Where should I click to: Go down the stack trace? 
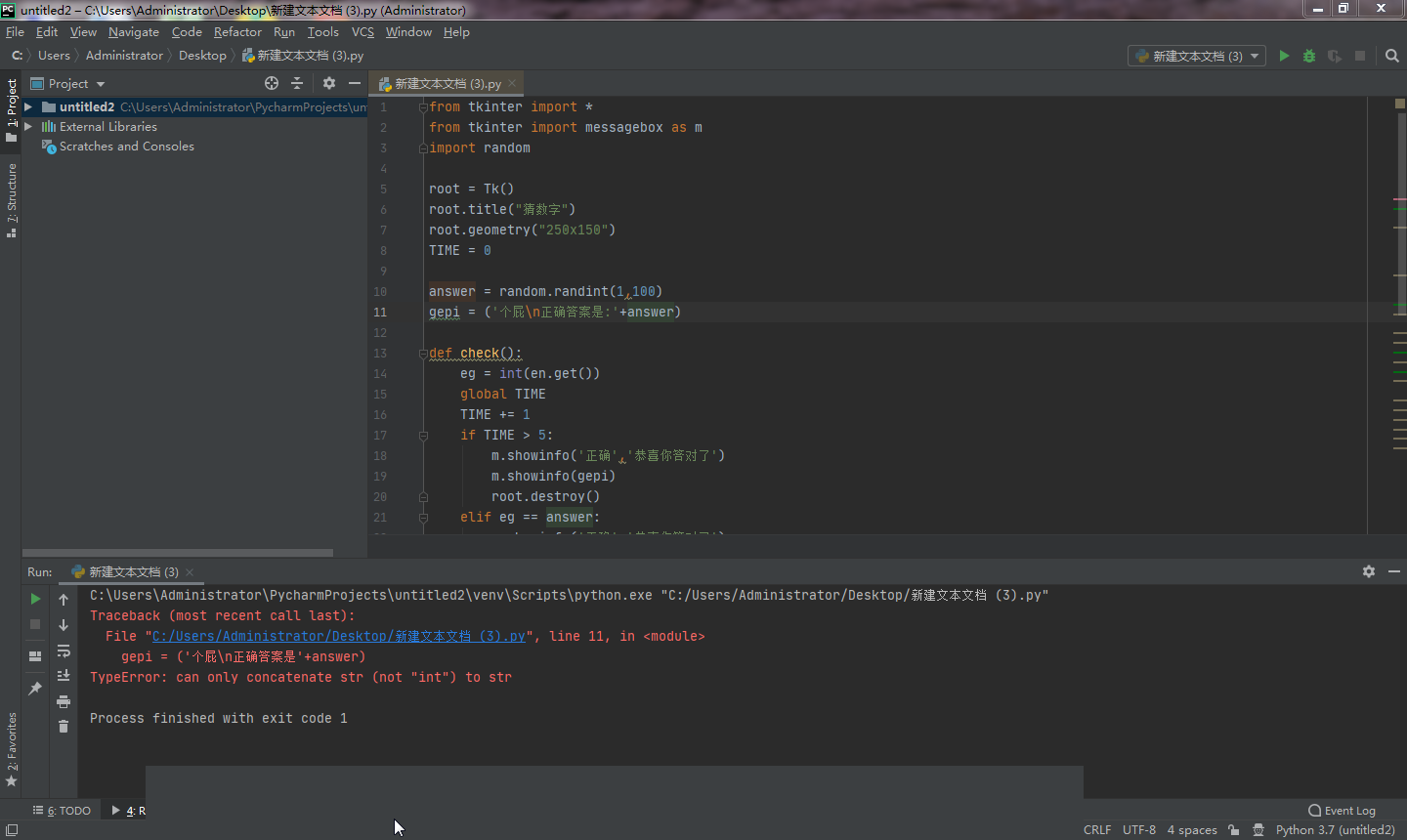[x=64, y=624]
